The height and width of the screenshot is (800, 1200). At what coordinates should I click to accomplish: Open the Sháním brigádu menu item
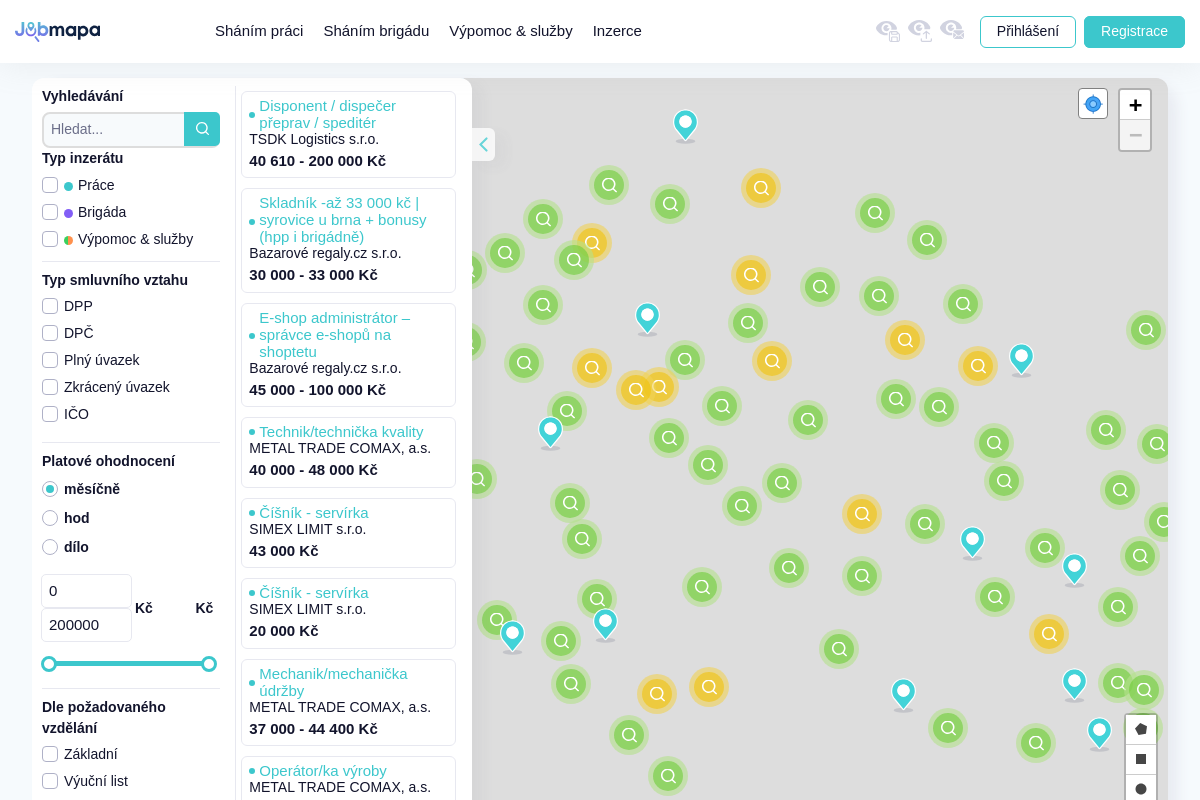[376, 31]
